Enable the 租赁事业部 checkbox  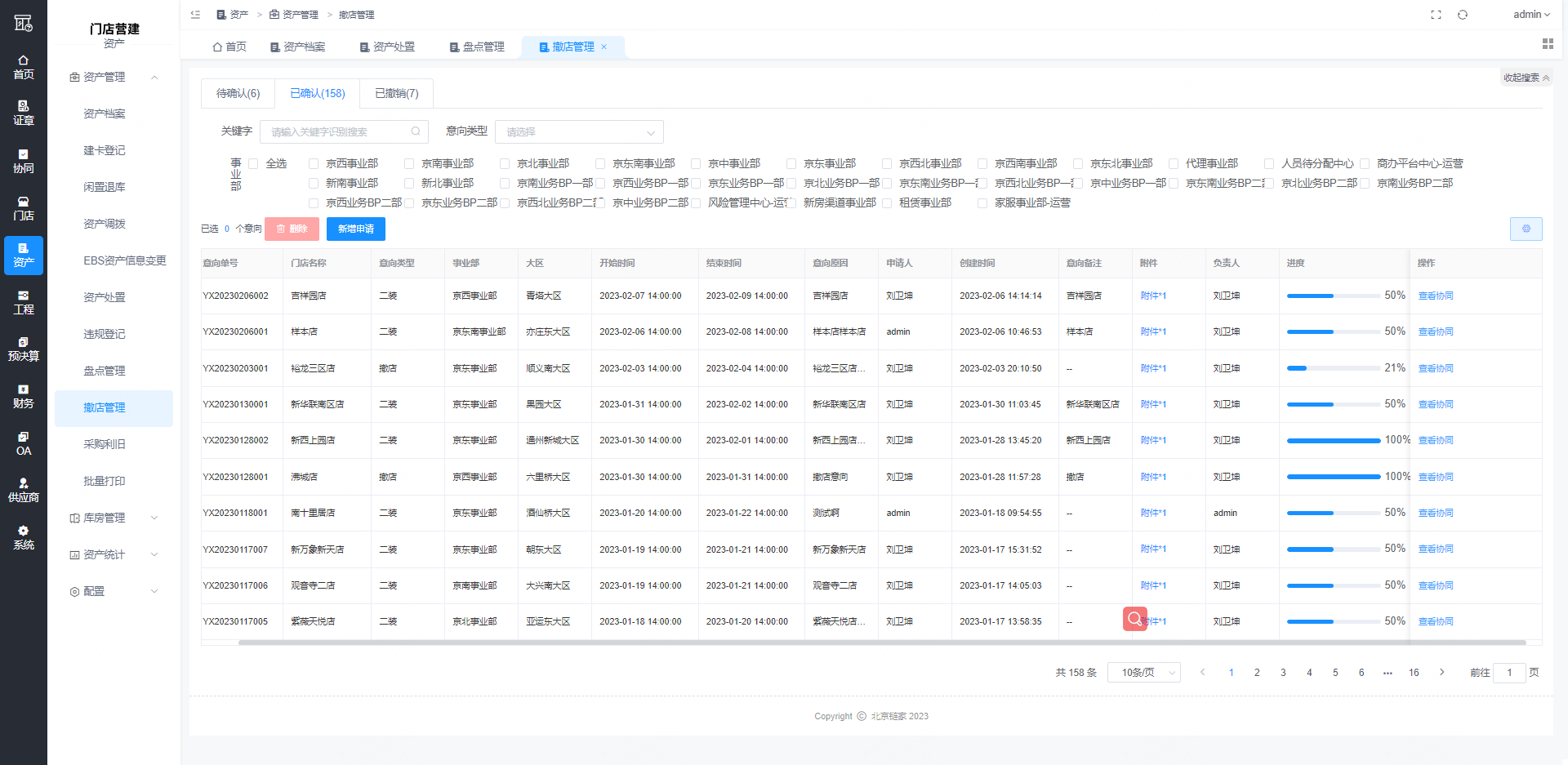[887, 202]
